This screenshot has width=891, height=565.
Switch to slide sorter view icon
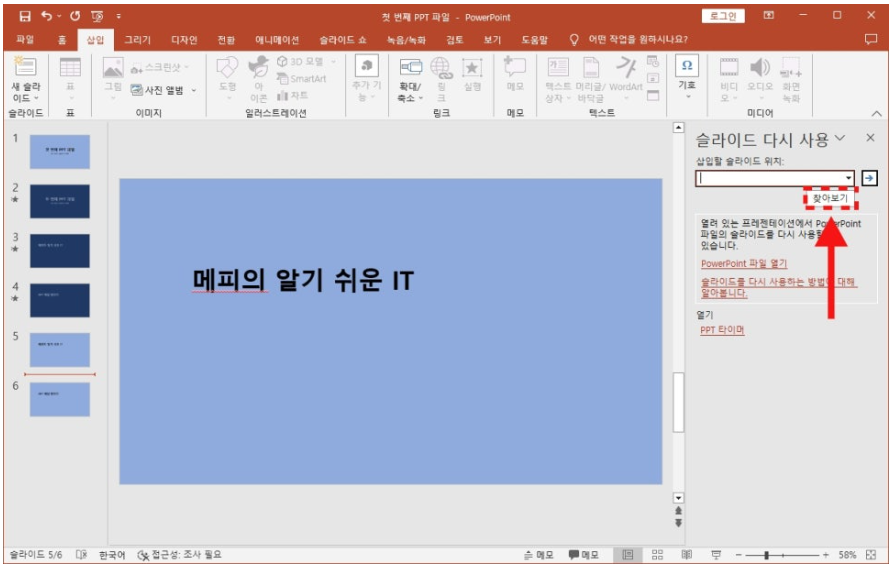coord(657,554)
